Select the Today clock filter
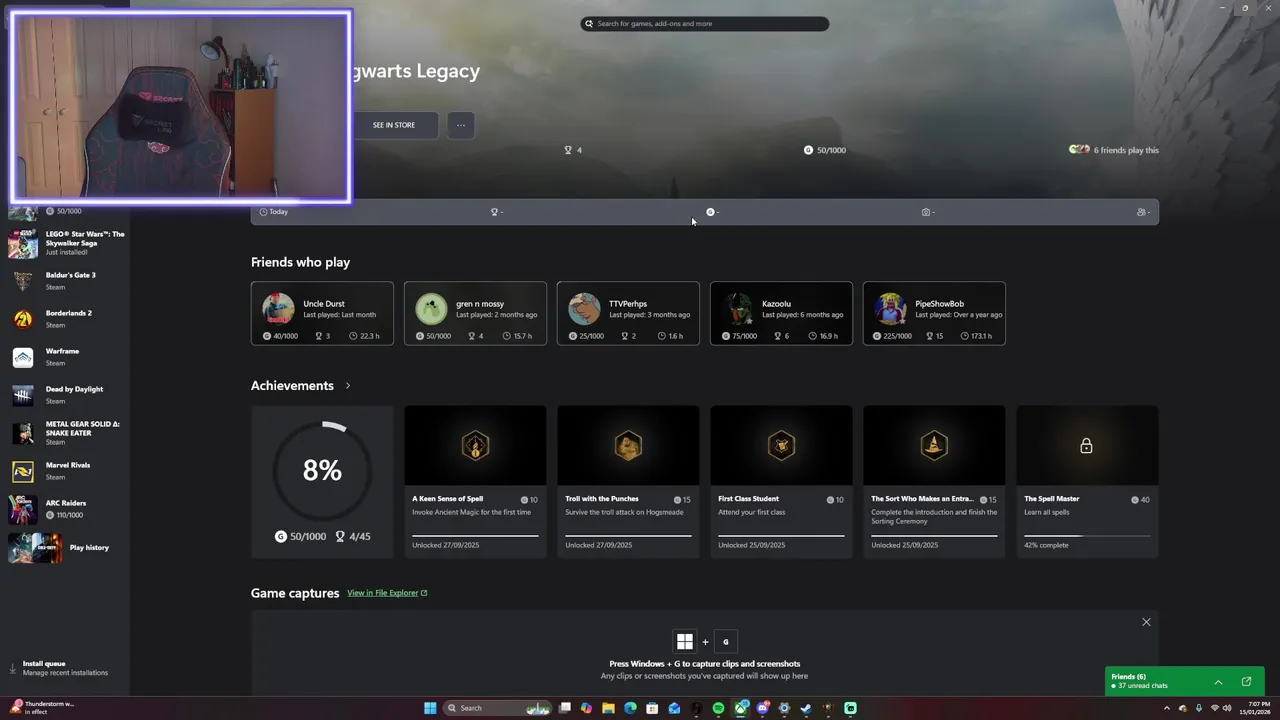The width and height of the screenshot is (1280, 720). pos(274,212)
